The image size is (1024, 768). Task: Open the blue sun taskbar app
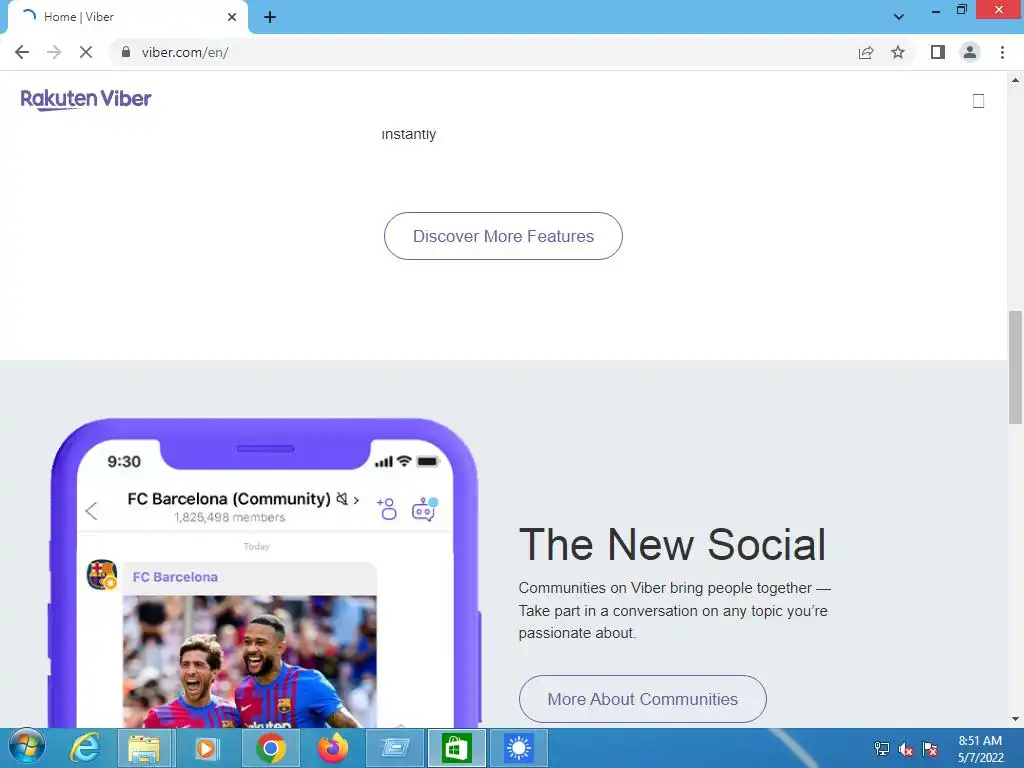click(x=519, y=748)
